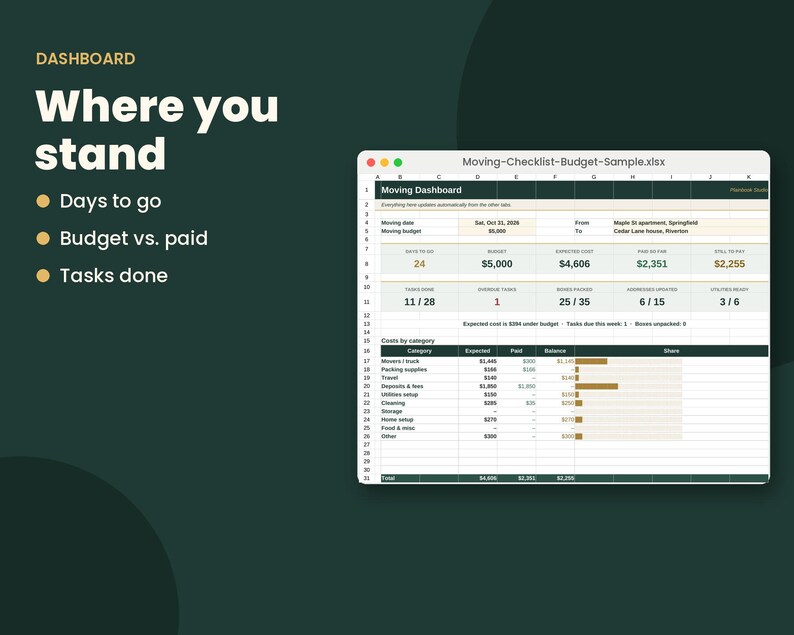Click the Expected cost value $4,606 card
Screen dimensions: 794x635
(574, 264)
